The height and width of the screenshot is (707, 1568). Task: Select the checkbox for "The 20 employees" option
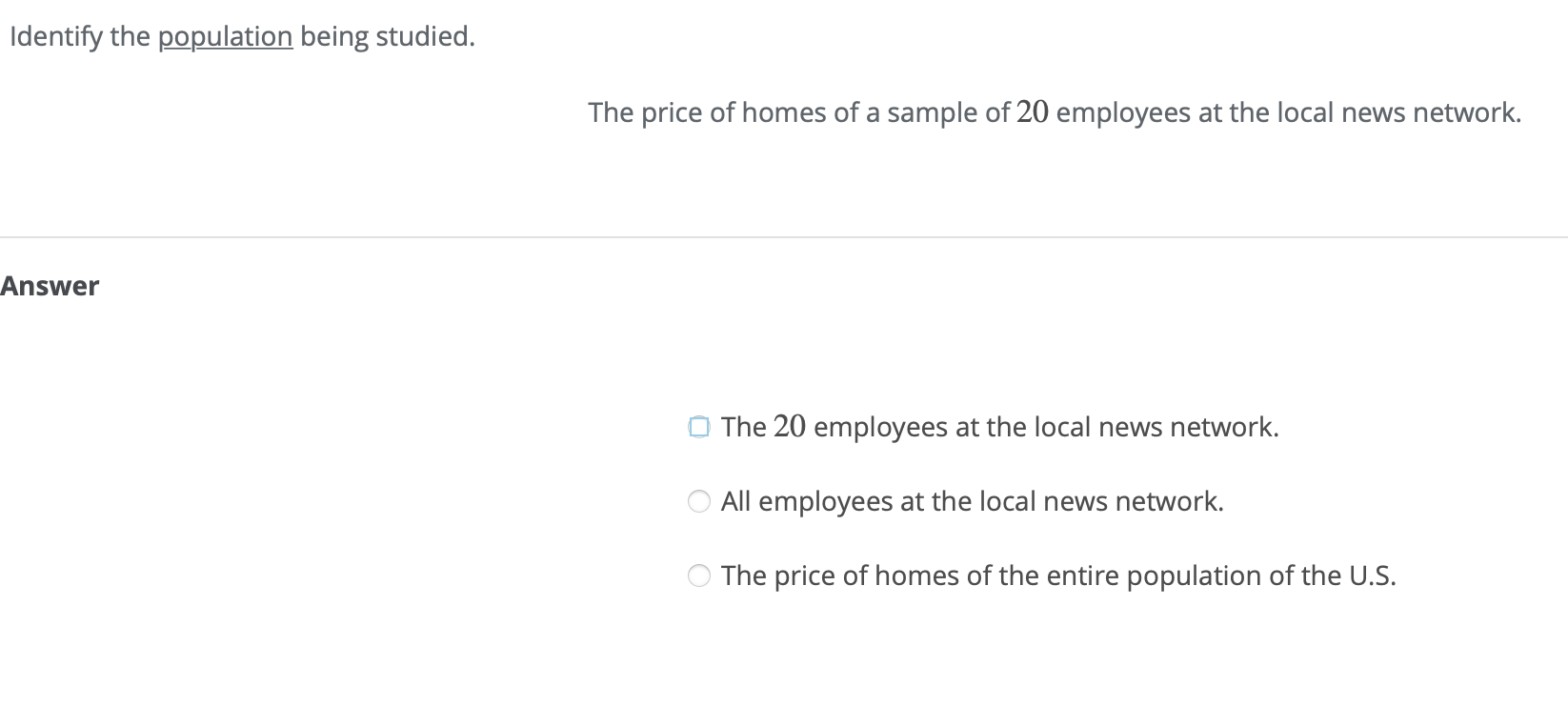(700, 427)
